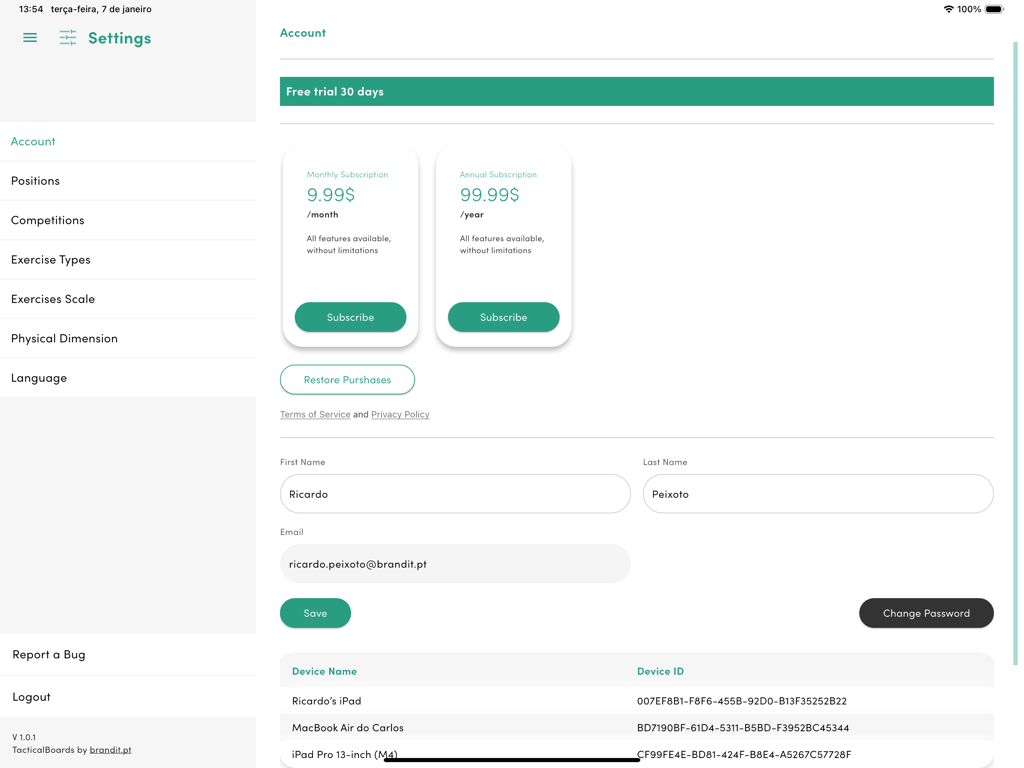This screenshot has height=768, width=1024.
Task: Click the Wi-Fi status icon
Action: pyautogui.click(x=948, y=10)
